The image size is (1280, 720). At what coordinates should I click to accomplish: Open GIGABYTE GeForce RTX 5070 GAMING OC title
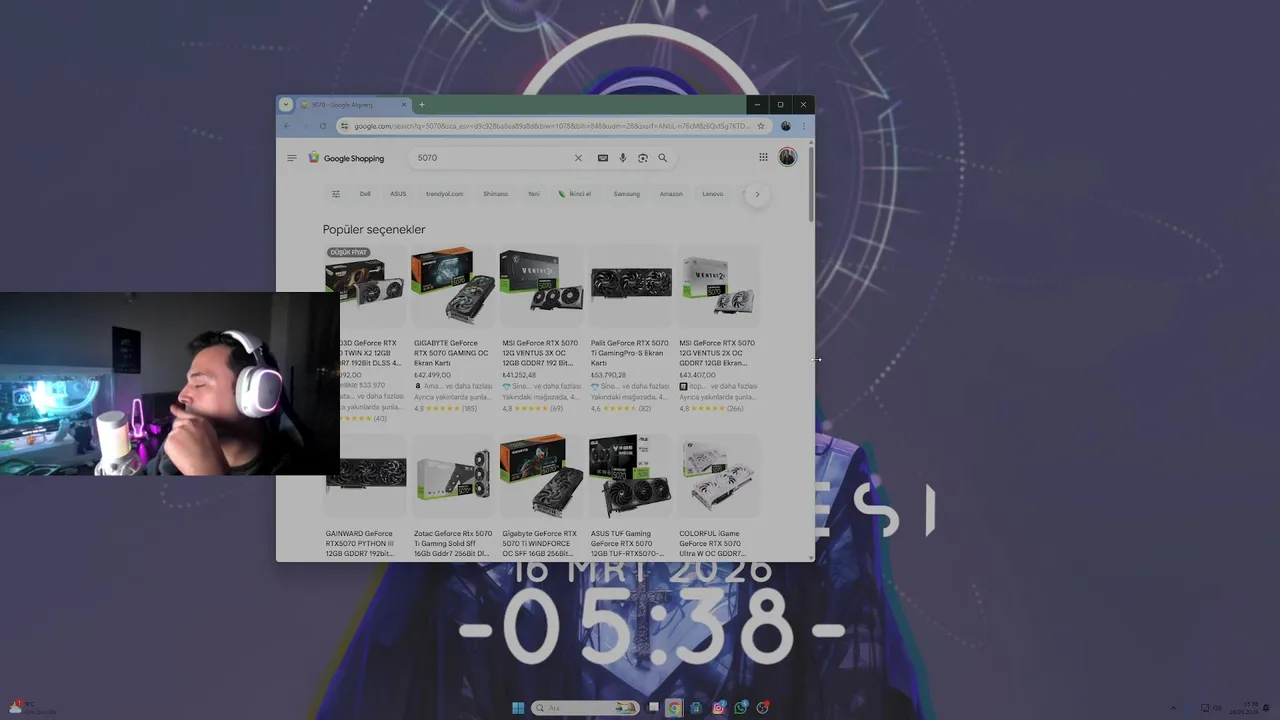451,353
